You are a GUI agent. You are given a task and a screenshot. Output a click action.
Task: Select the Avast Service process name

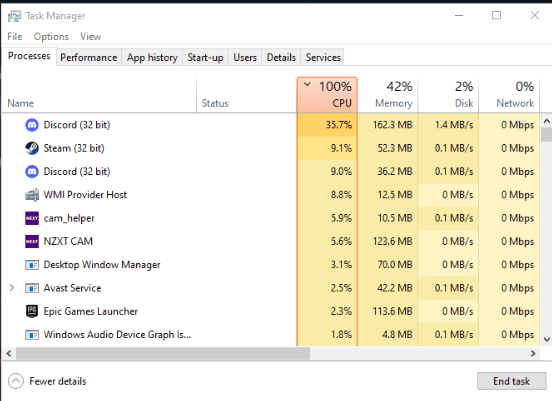coord(73,288)
